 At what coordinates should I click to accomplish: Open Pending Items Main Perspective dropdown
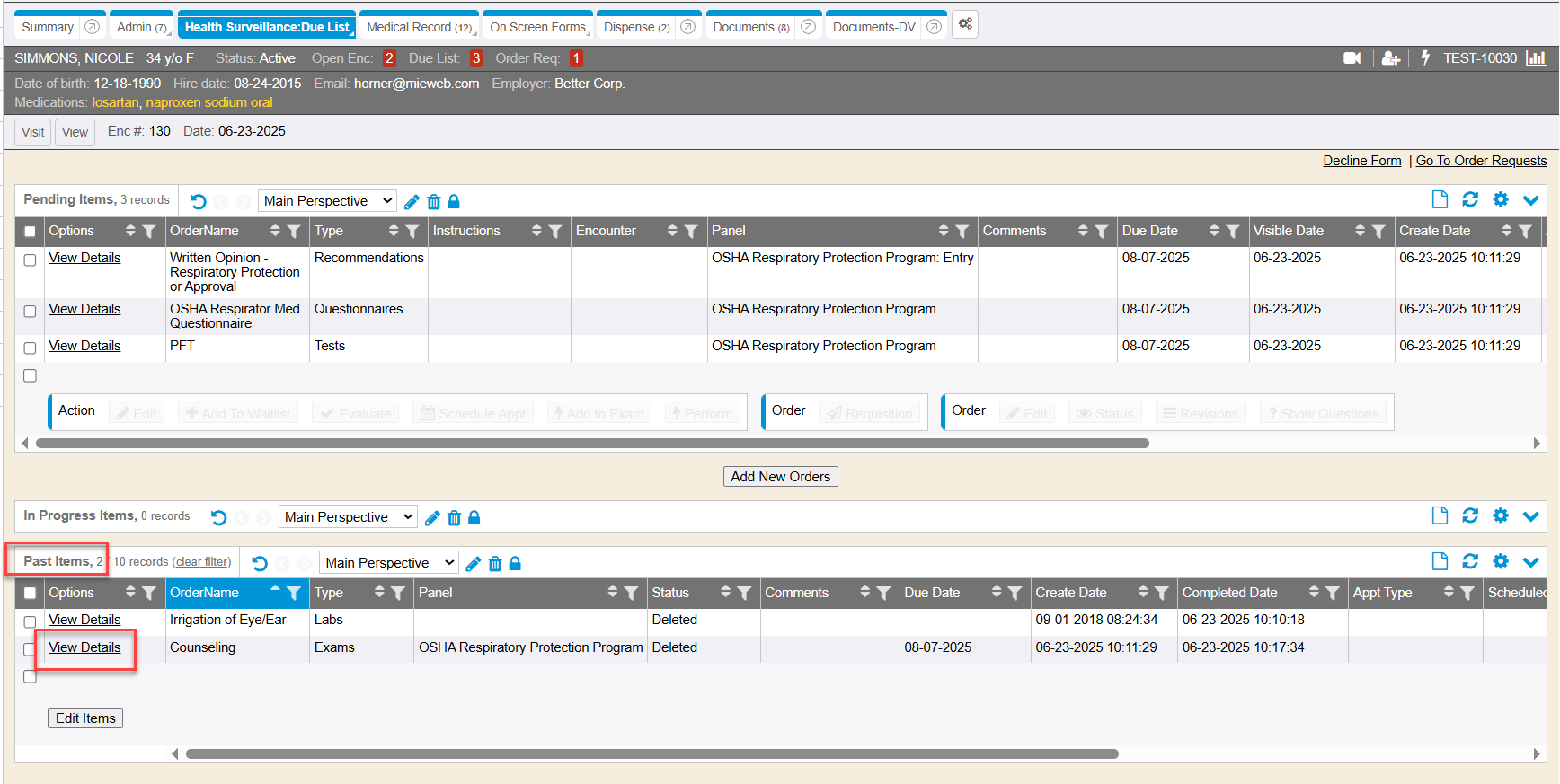(x=328, y=201)
